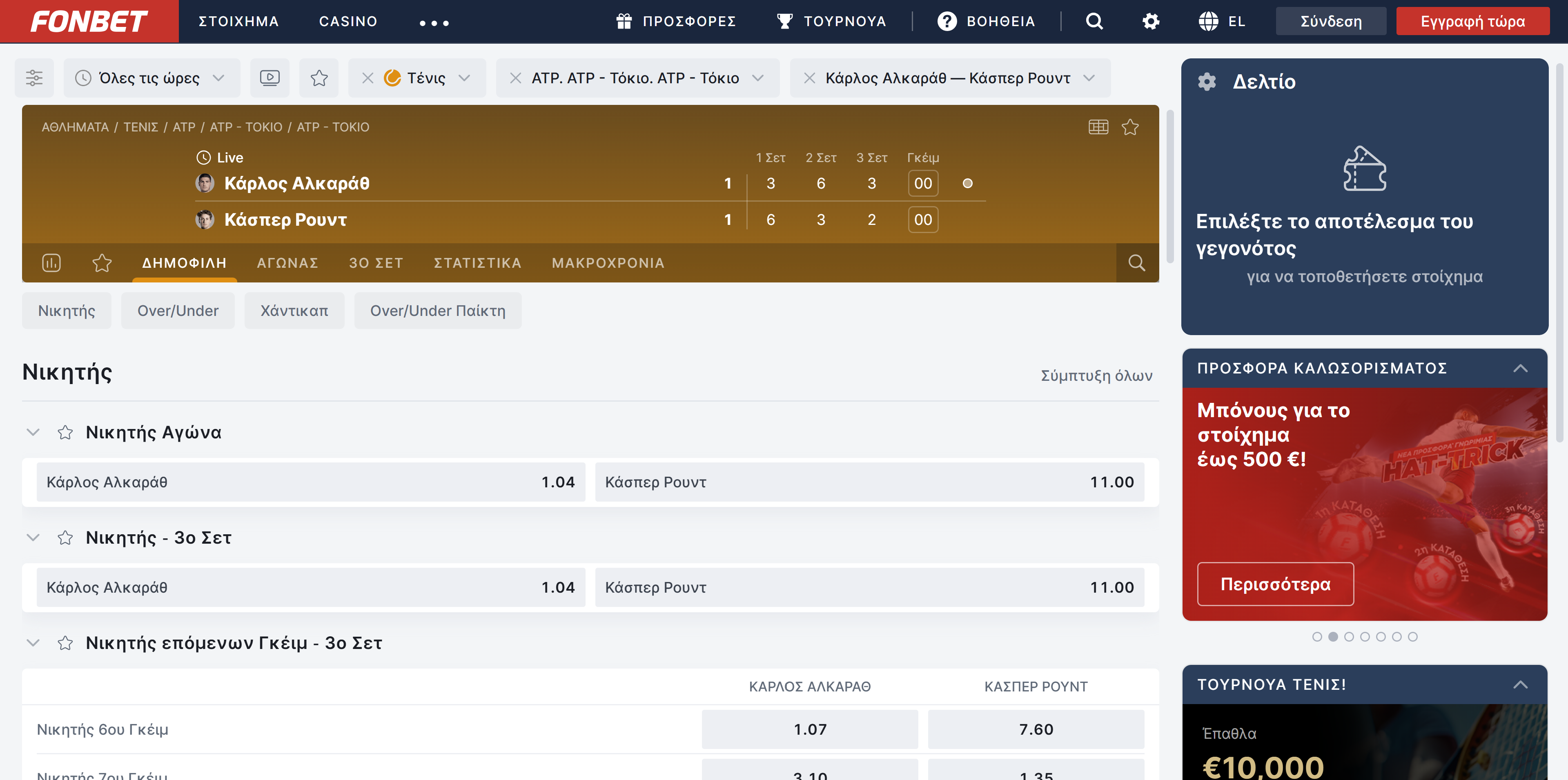The width and height of the screenshot is (1568, 780).
Task: Go to third promo carousel dot
Action: pyautogui.click(x=1349, y=637)
